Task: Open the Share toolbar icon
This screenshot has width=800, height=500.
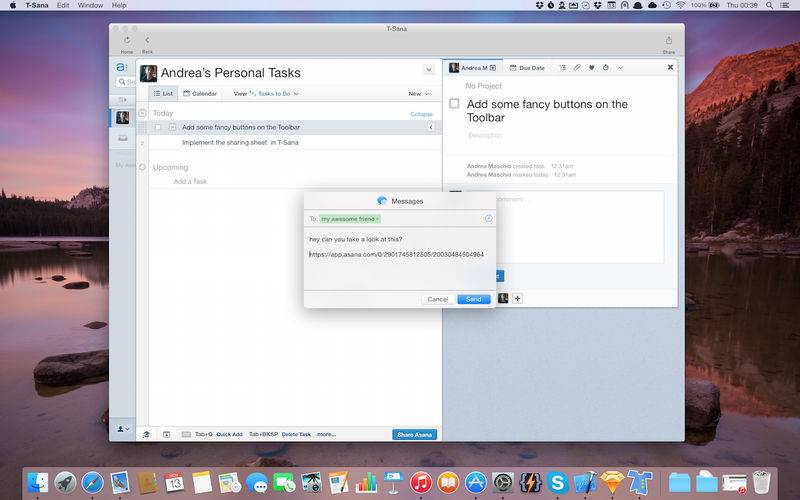Action: 668,40
